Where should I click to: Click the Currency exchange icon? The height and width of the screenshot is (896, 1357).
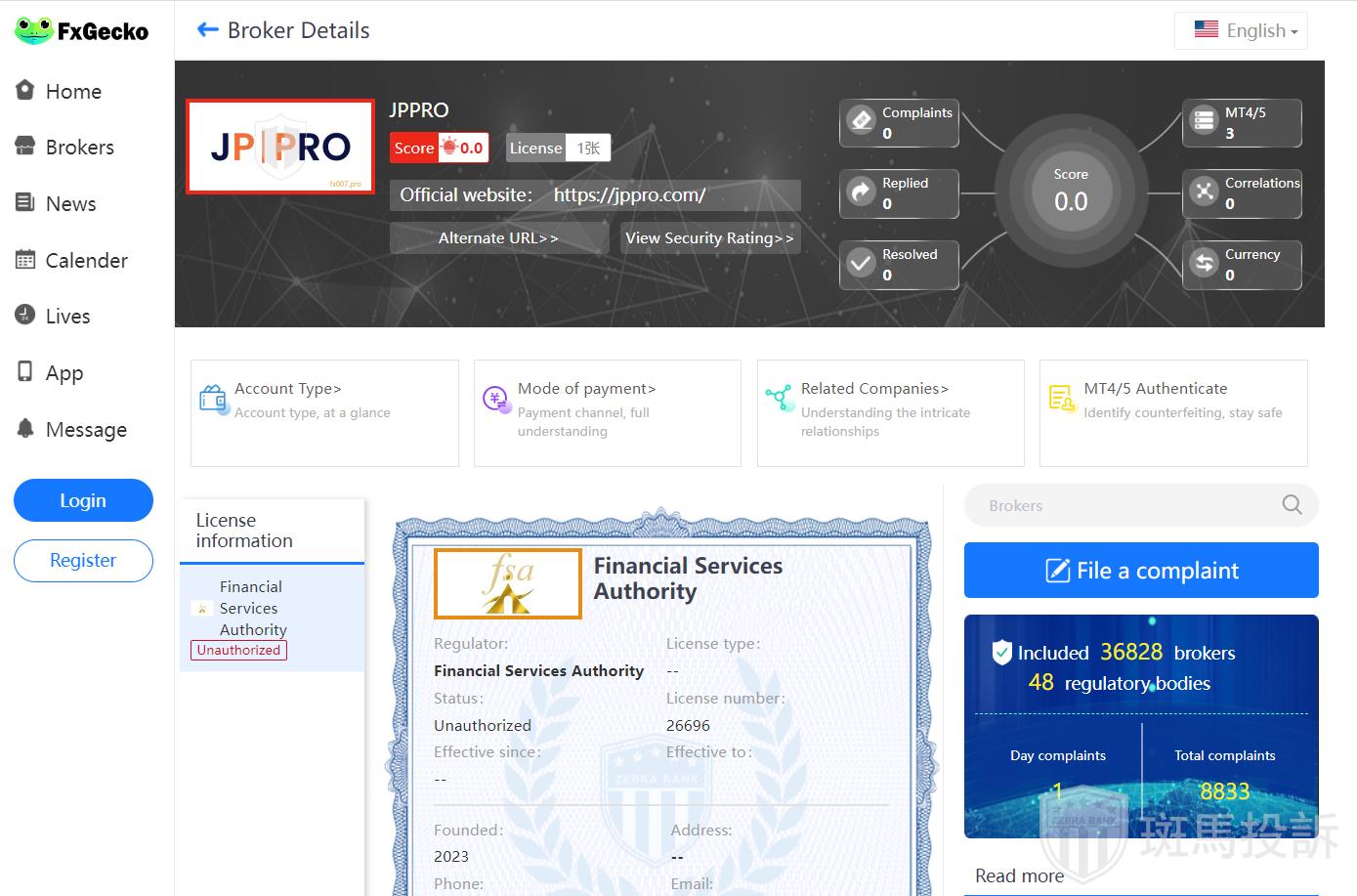pyautogui.click(x=1204, y=264)
